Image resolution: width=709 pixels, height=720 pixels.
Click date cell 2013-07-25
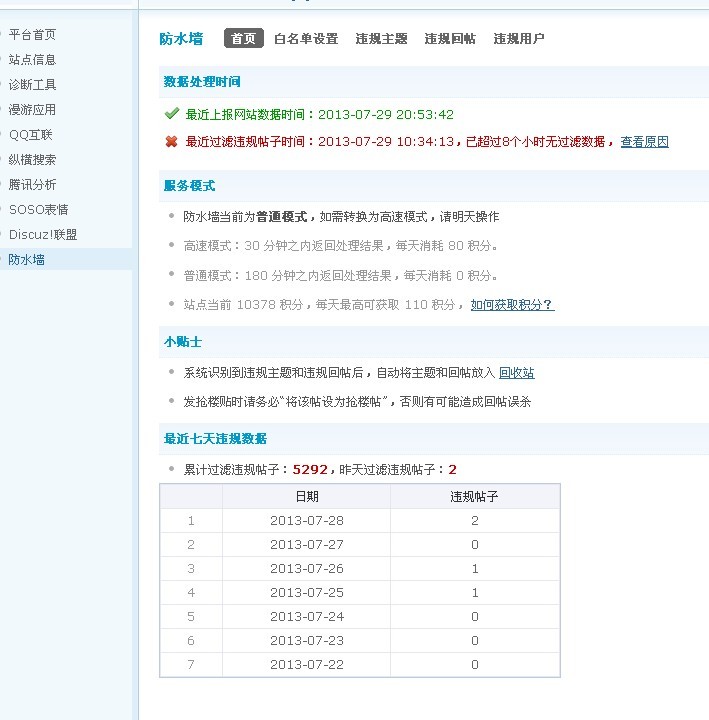click(x=307, y=593)
